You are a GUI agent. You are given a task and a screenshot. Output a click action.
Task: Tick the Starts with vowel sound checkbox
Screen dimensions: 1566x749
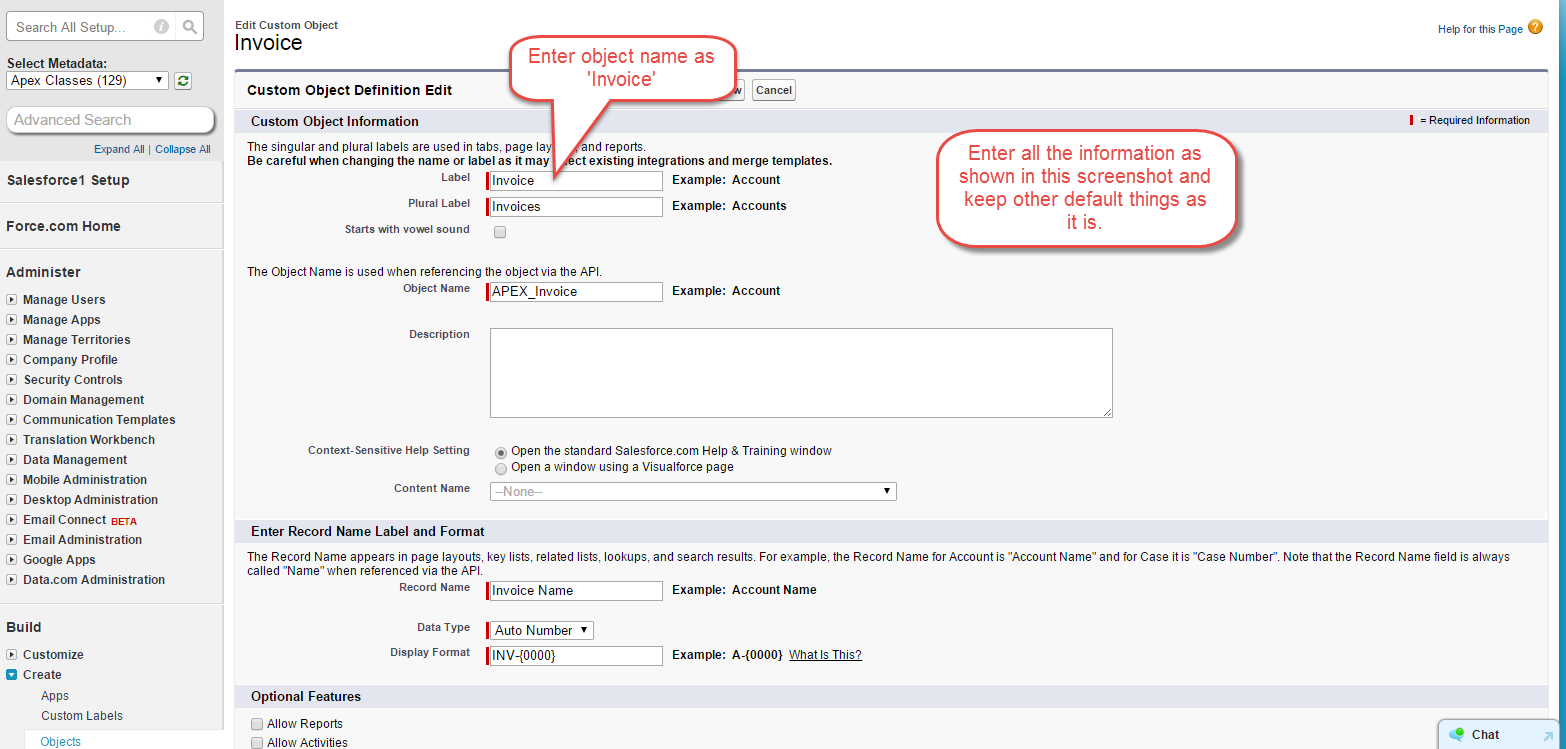click(500, 232)
